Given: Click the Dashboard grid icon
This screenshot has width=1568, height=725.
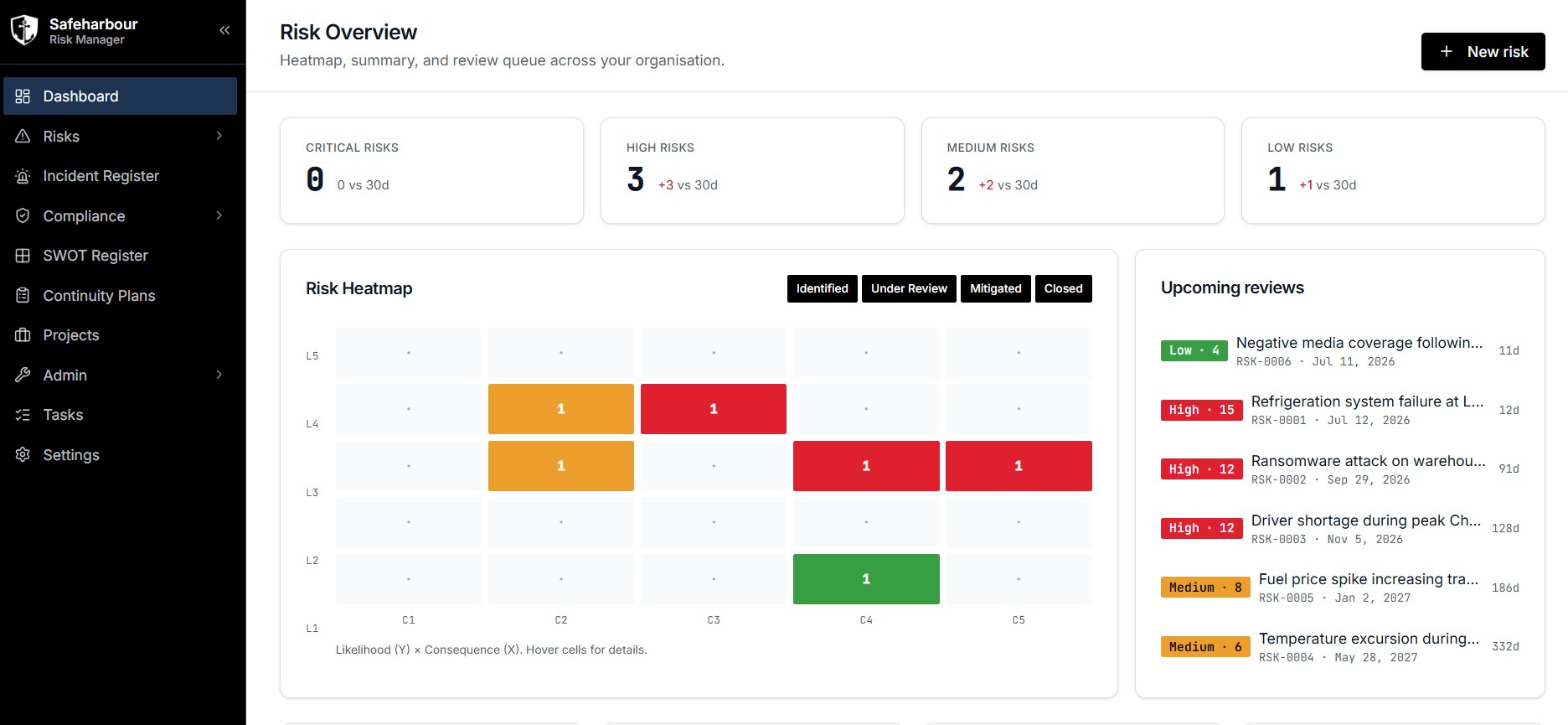Looking at the screenshot, I should tap(23, 96).
